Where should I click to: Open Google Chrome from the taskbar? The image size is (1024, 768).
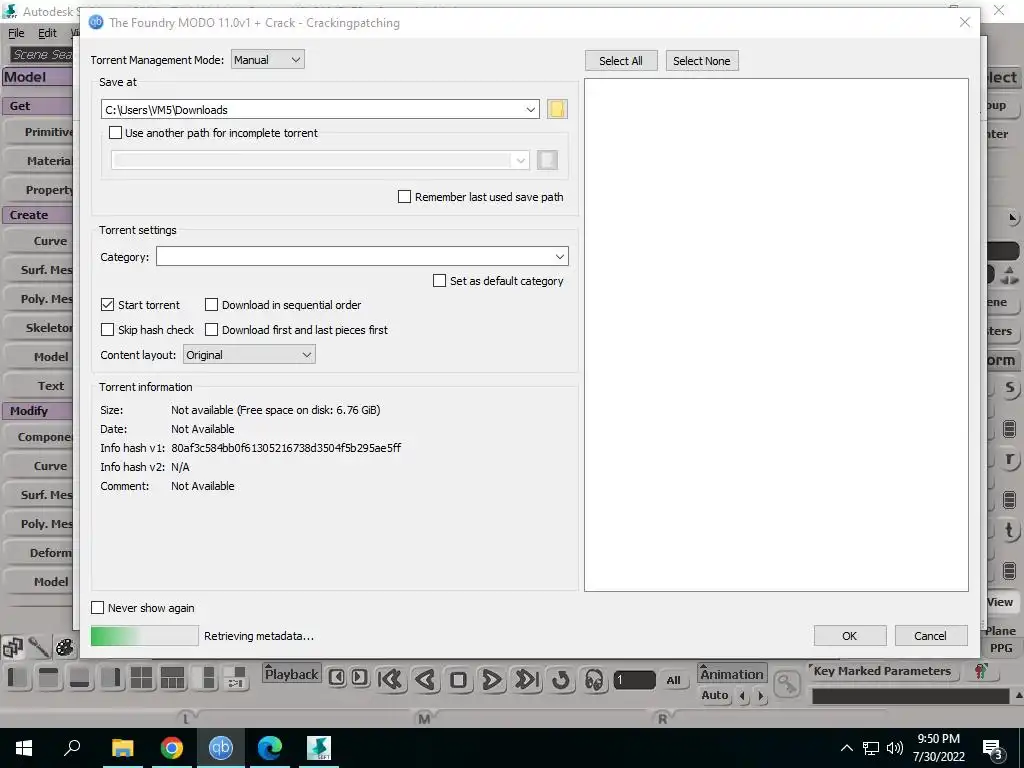(172, 748)
